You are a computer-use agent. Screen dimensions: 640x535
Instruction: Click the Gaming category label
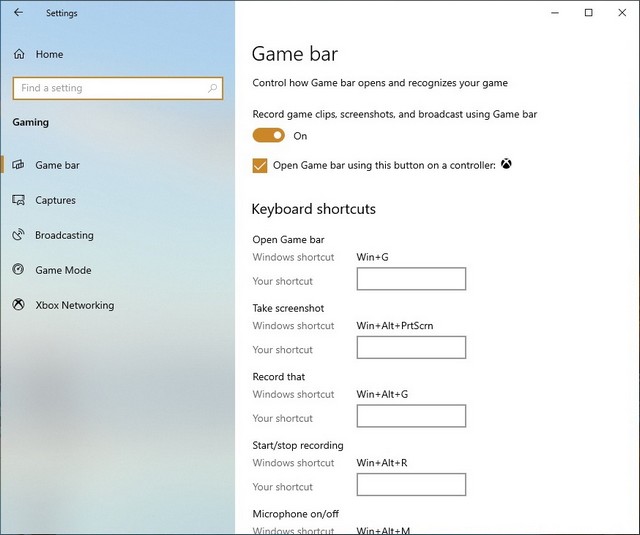coord(31,122)
